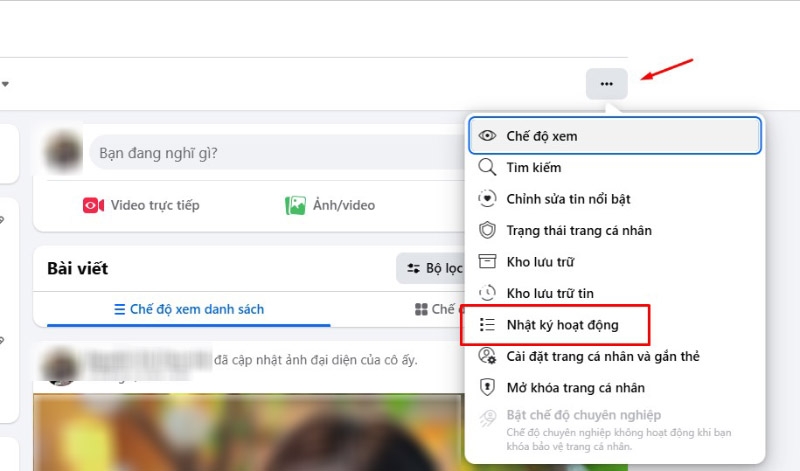Add 'Ảnh/video' to a post
The image size is (800, 471).
pyautogui.click(x=330, y=205)
